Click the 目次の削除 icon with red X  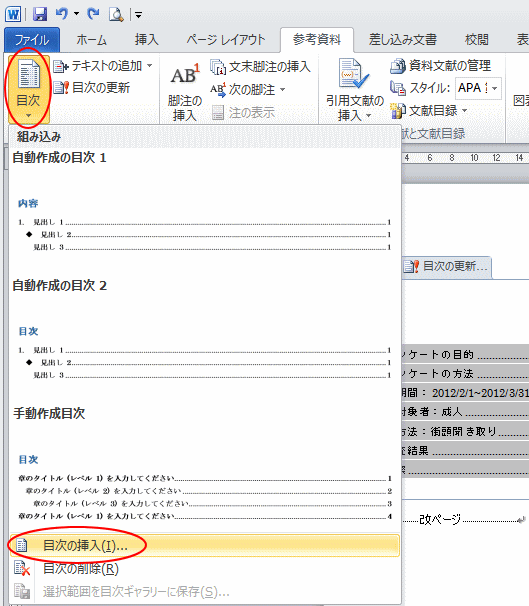pyautogui.click(x=22, y=569)
